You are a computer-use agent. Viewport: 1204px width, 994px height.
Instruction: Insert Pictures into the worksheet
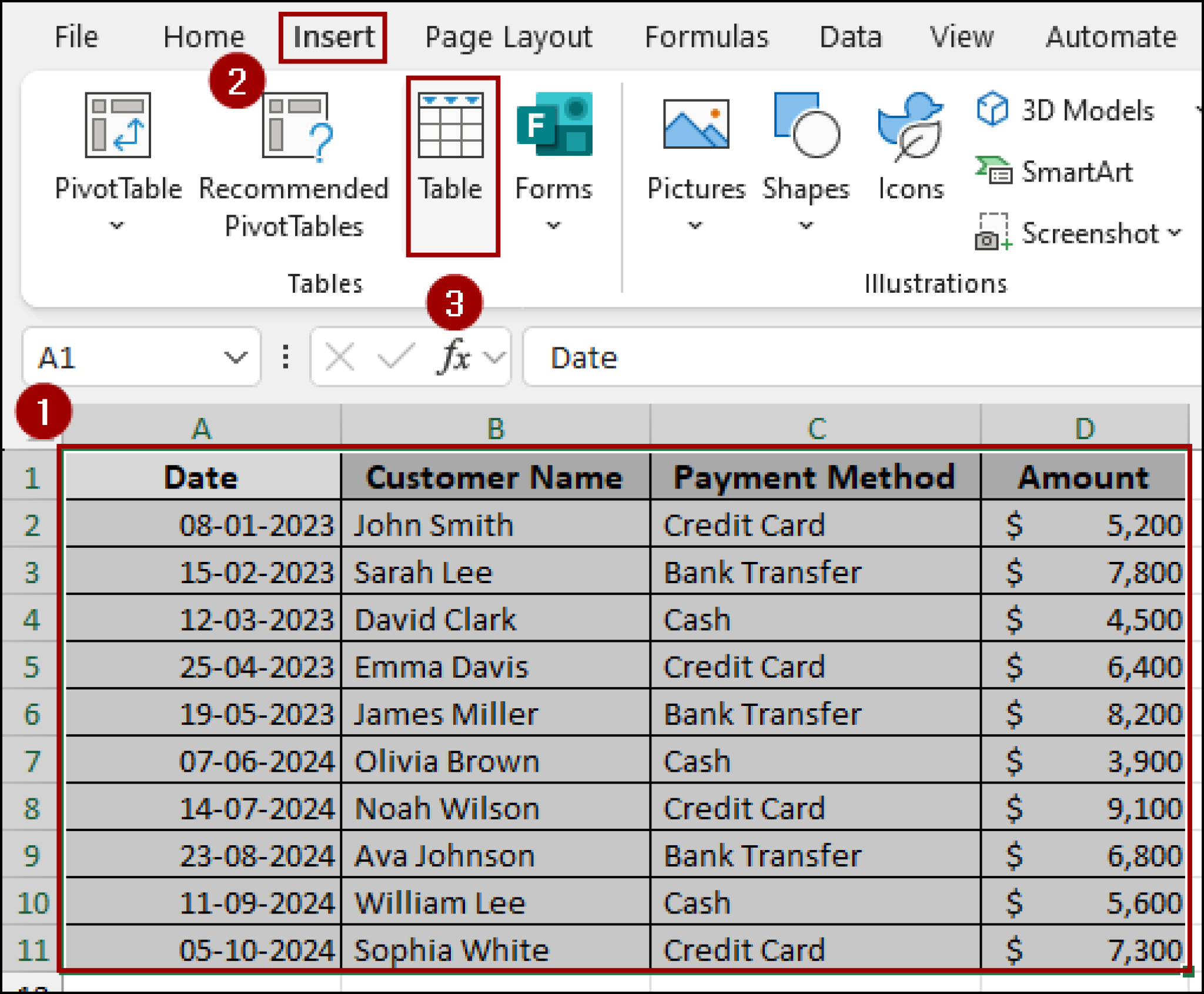click(x=697, y=141)
